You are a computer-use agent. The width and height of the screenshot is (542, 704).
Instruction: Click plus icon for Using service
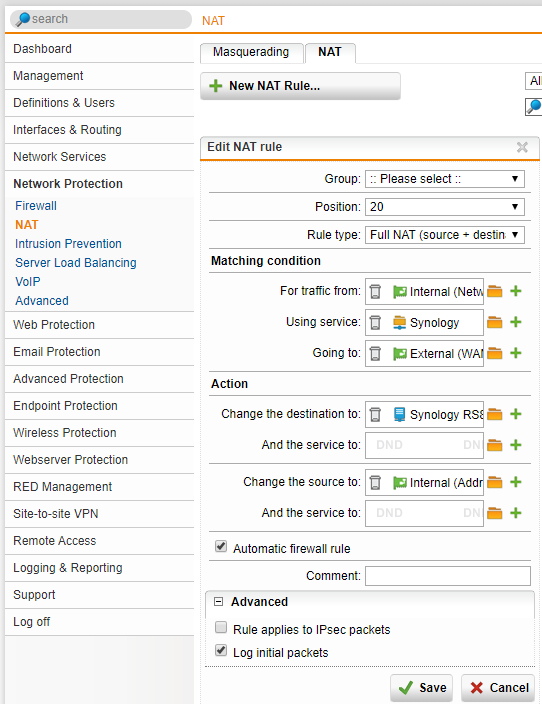516,322
